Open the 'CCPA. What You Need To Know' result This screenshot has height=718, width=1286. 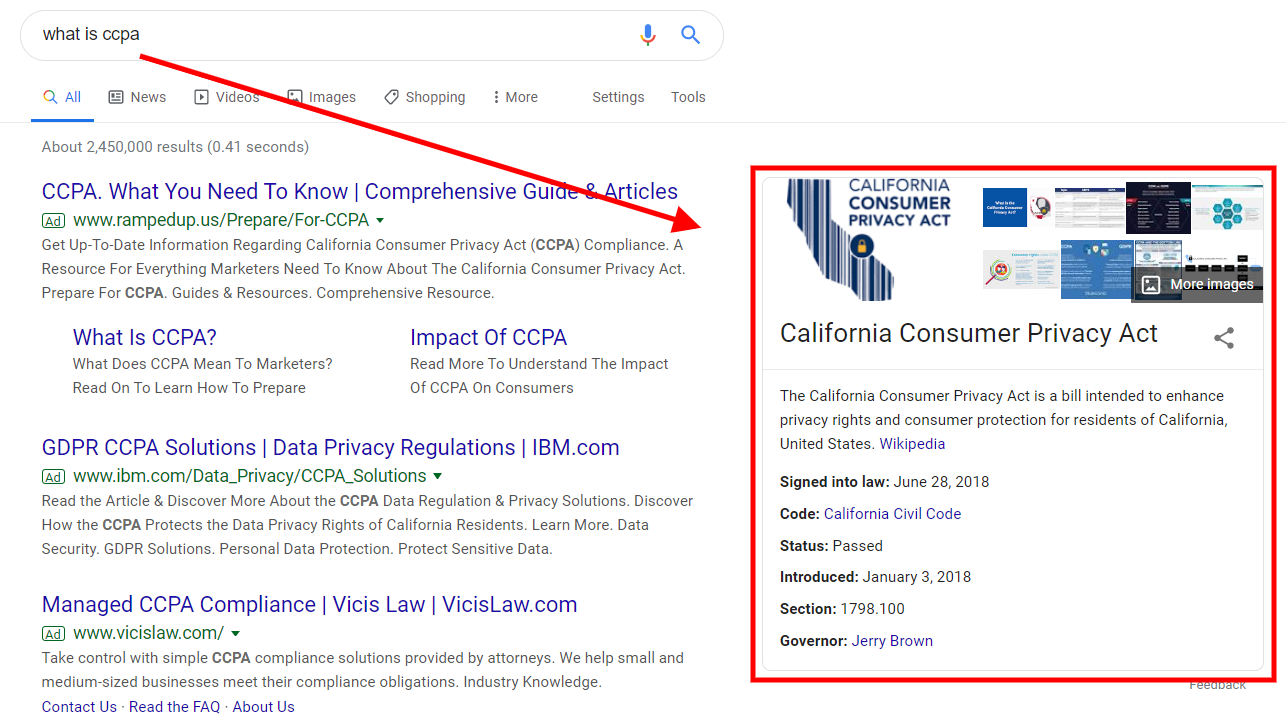(360, 191)
